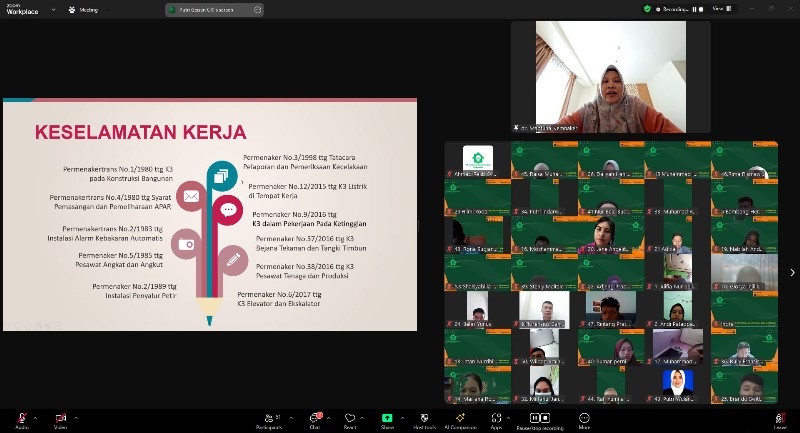Click the green encryption shield icon
This screenshot has height=433, width=800.
click(647, 9)
